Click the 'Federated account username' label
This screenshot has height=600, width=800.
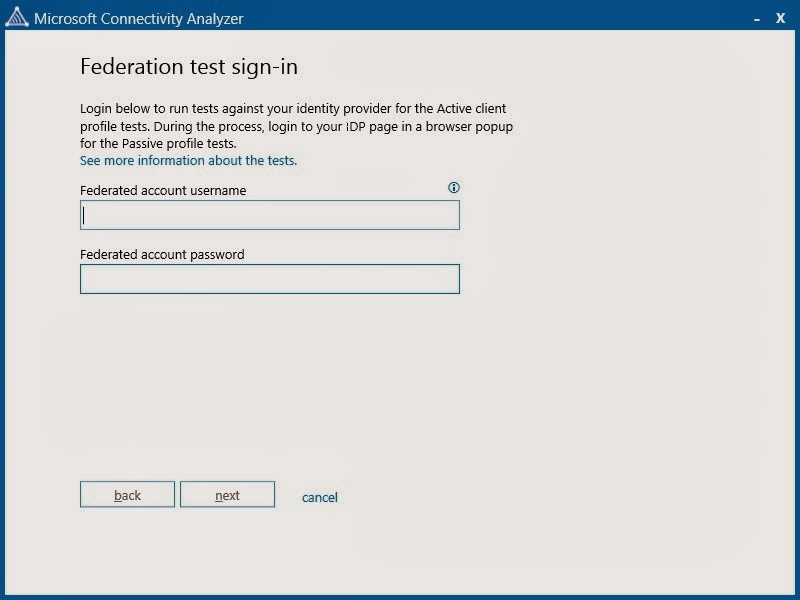(163, 190)
